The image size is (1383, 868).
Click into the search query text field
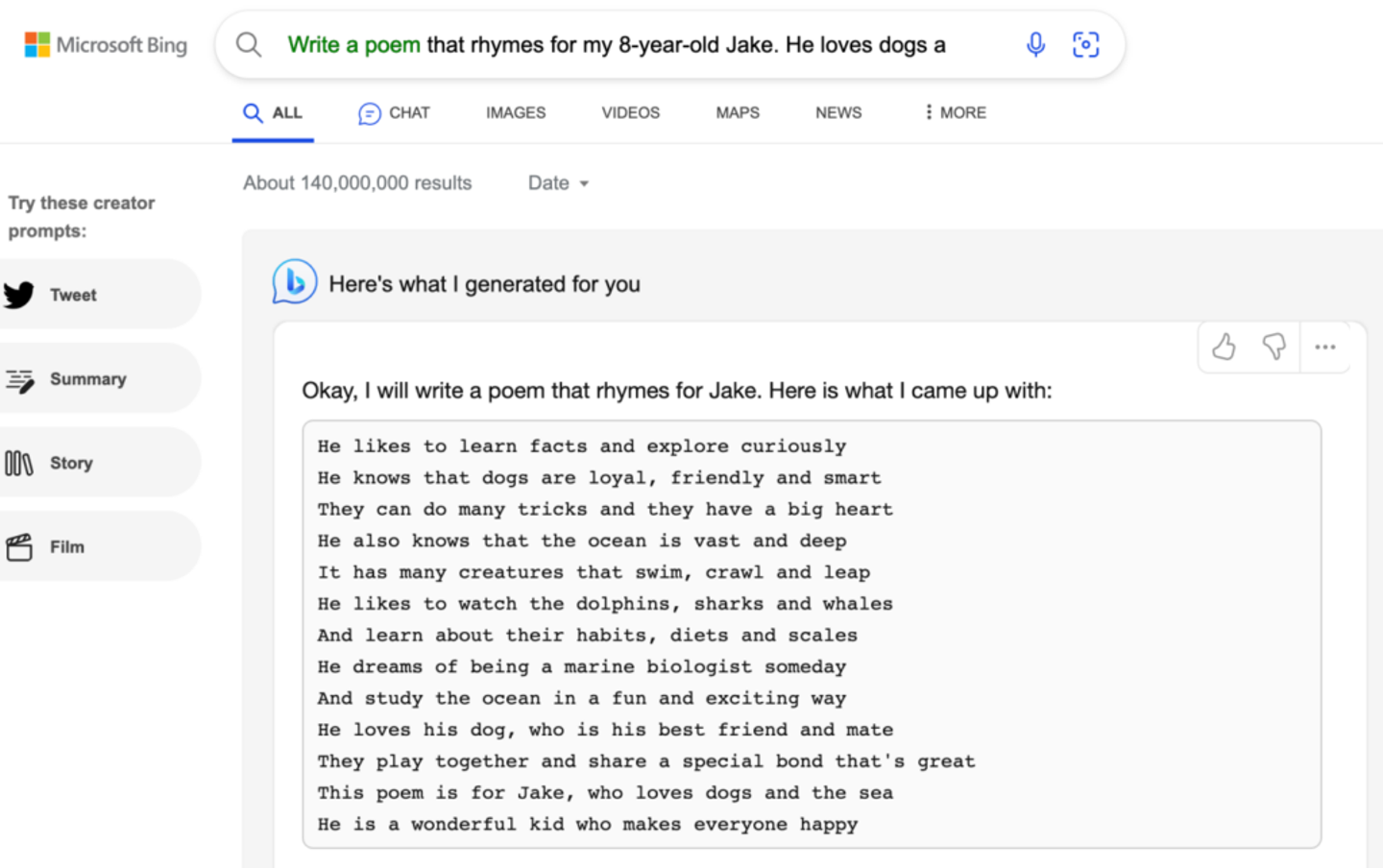click(634, 45)
